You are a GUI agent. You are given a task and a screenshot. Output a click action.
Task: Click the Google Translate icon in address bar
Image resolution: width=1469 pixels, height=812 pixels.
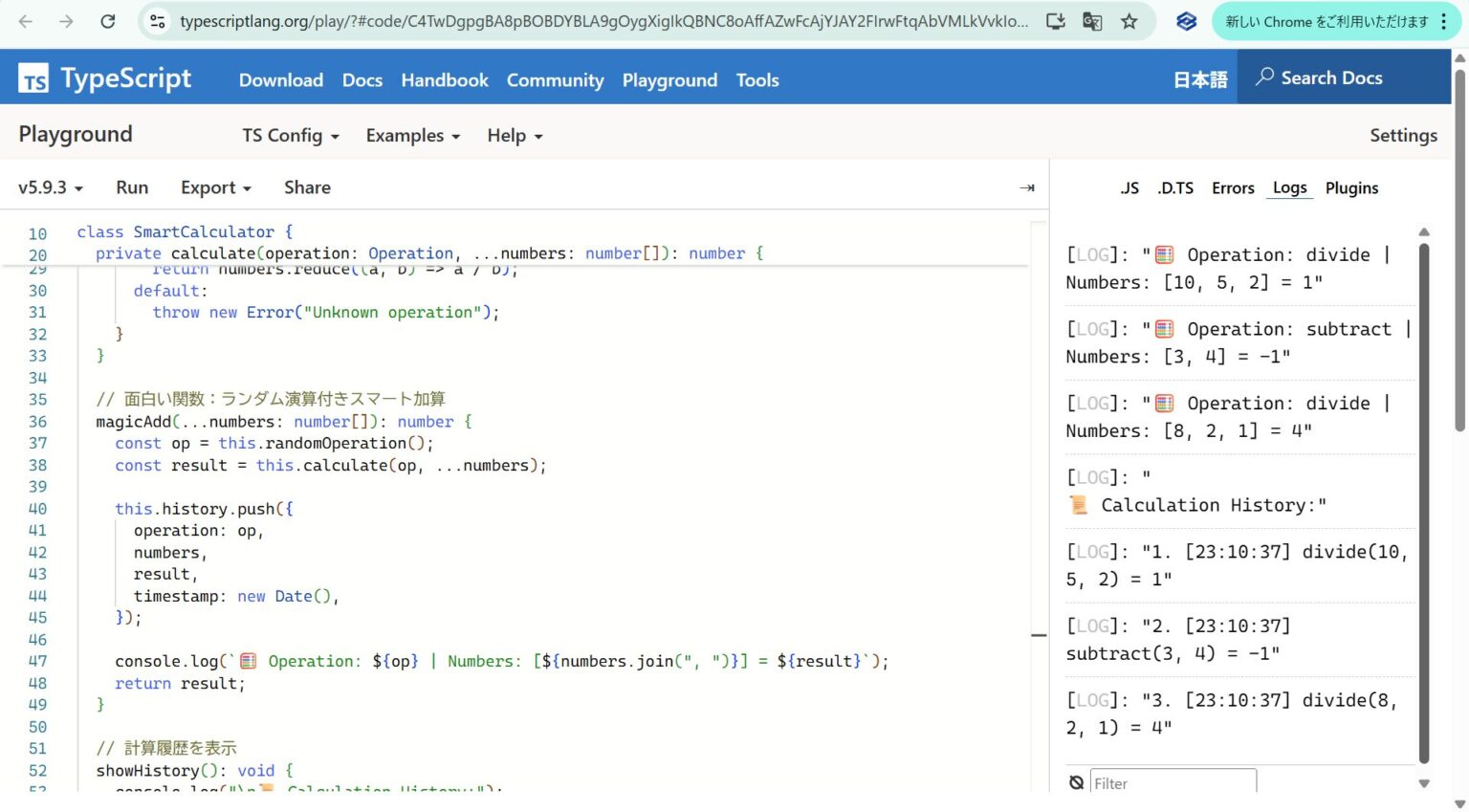tap(1091, 19)
